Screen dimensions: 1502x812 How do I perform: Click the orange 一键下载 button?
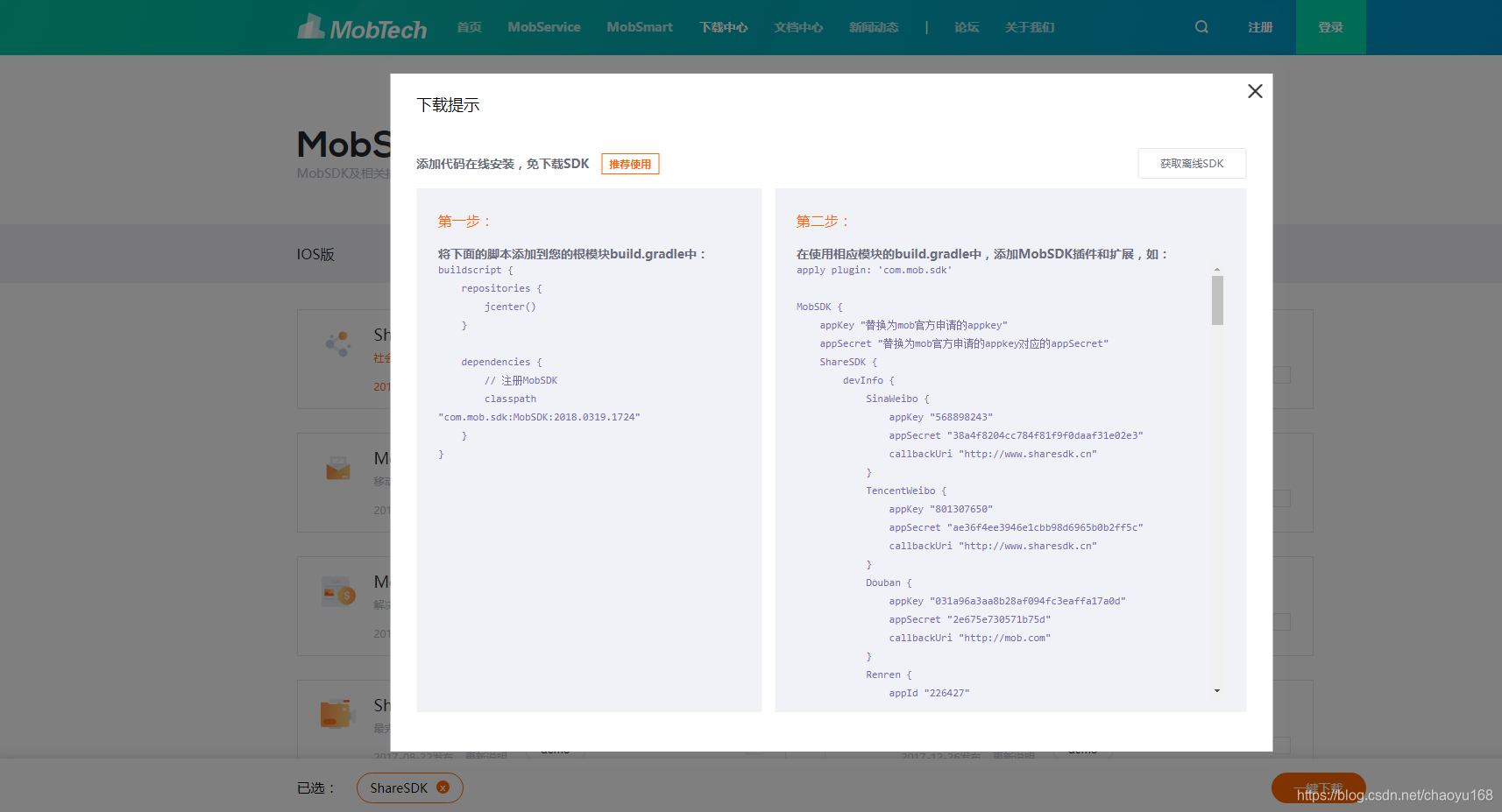tap(1319, 787)
